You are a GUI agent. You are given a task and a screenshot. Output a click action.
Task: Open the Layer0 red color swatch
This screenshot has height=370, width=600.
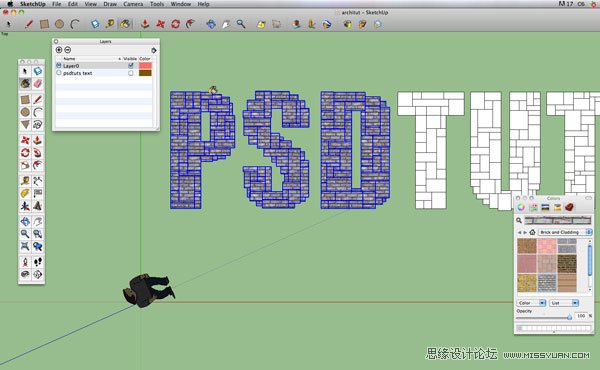coord(145,66)
